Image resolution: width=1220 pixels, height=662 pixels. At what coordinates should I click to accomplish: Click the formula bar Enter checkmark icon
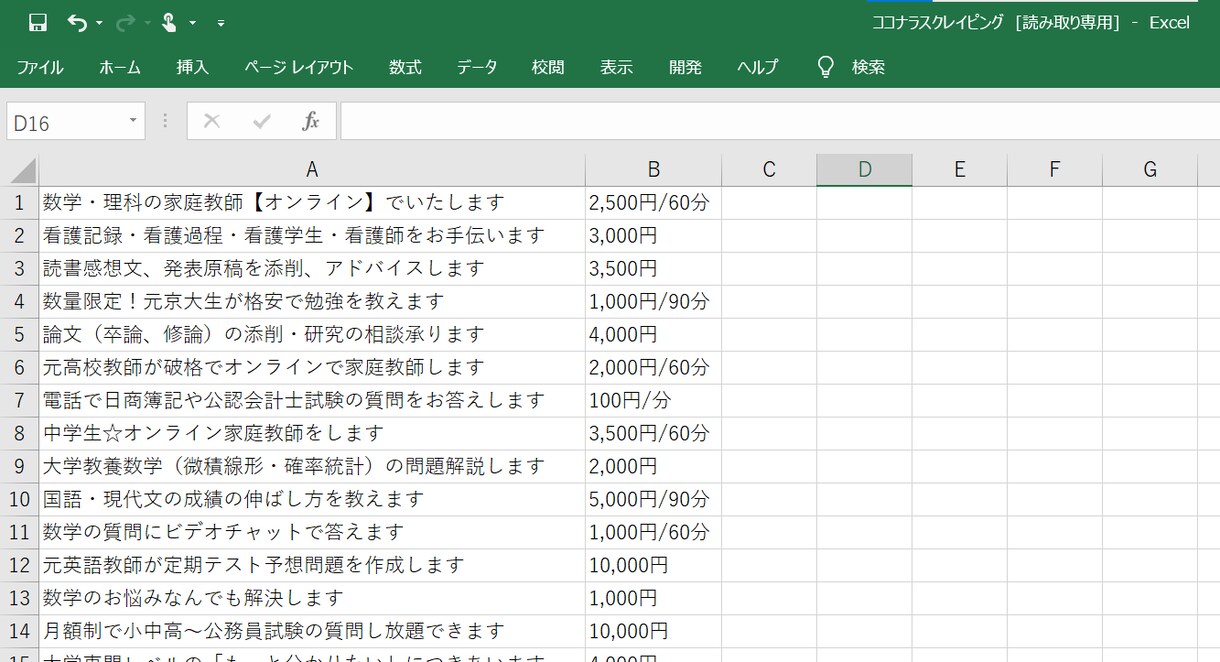click(x=262, y=121)
